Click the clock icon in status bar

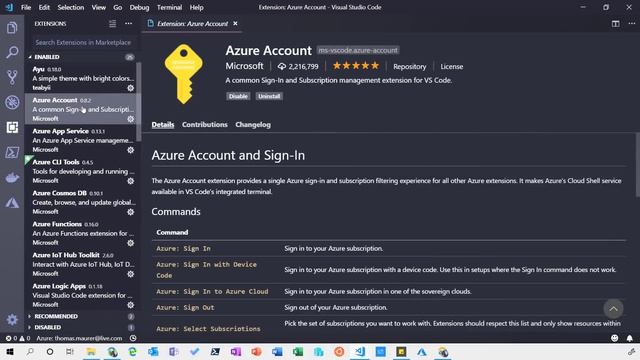[133, 338]
